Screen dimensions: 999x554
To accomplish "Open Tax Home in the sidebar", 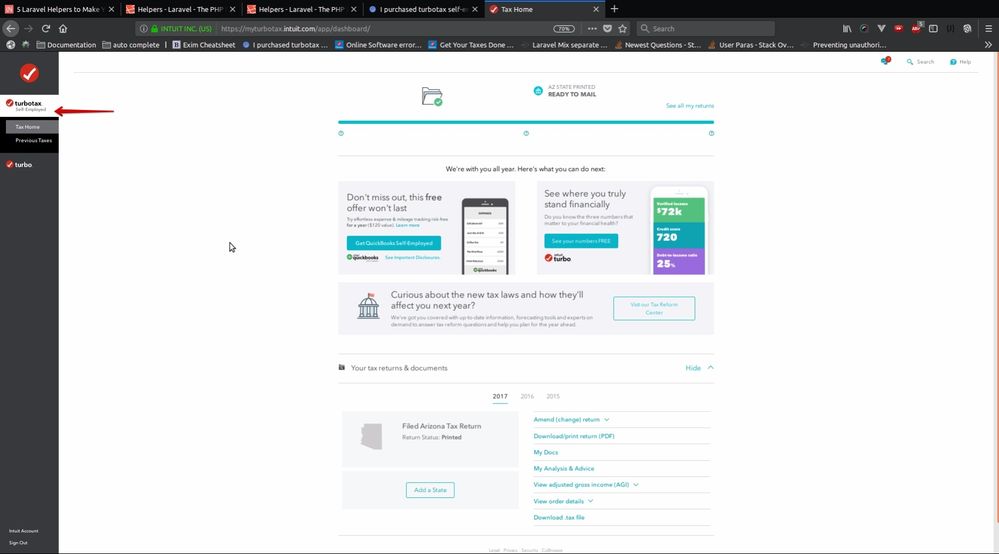I will click(x=32, y=127).
